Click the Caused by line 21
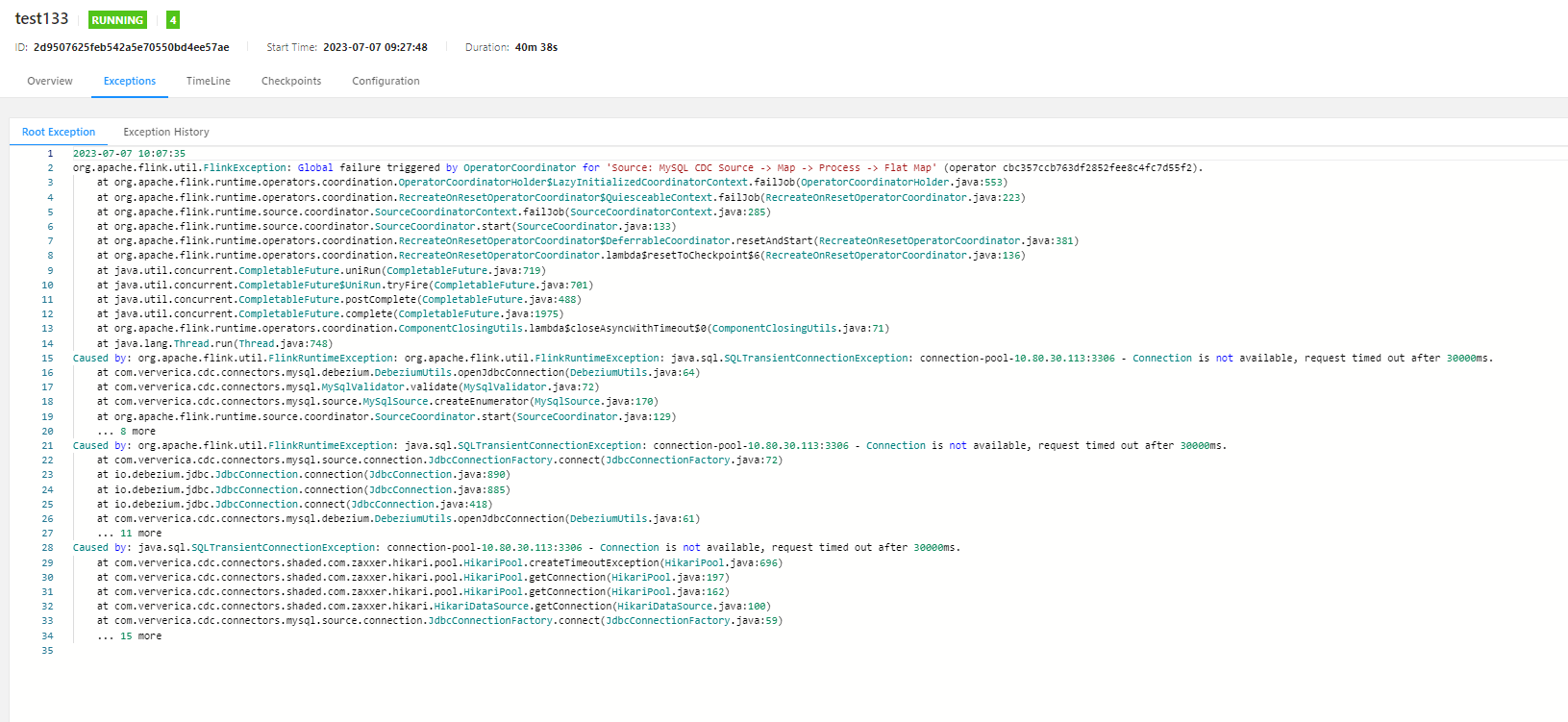 (x=650, y=445)
